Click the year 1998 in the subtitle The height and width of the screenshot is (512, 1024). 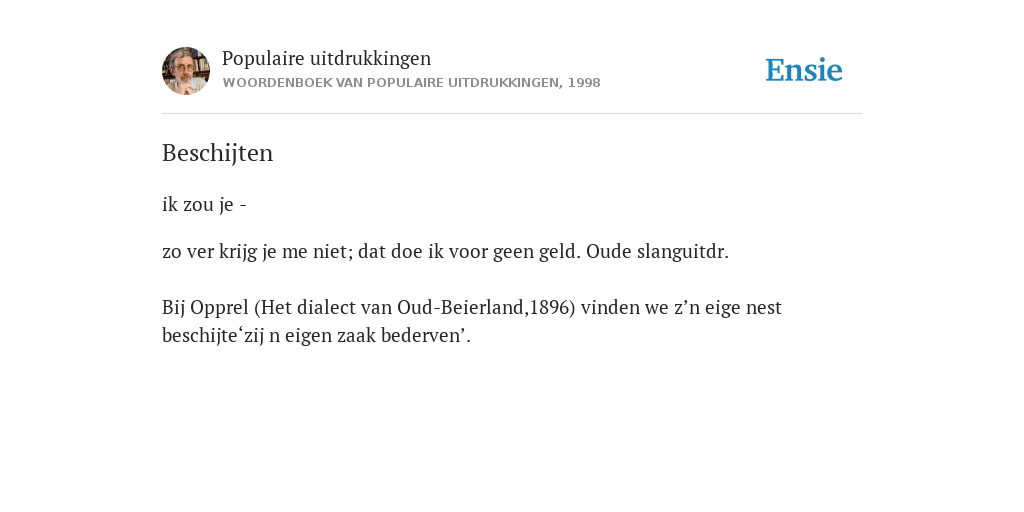pos(584,83)
